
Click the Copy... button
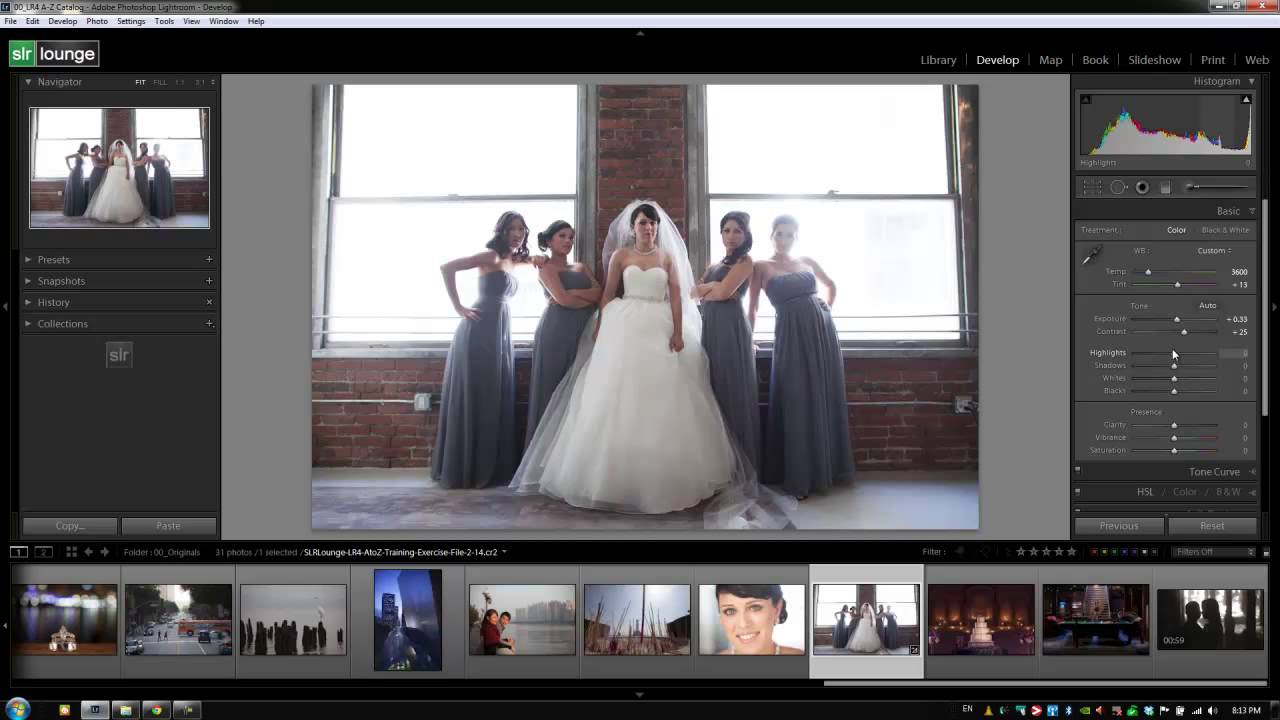[x=70, y=526]
